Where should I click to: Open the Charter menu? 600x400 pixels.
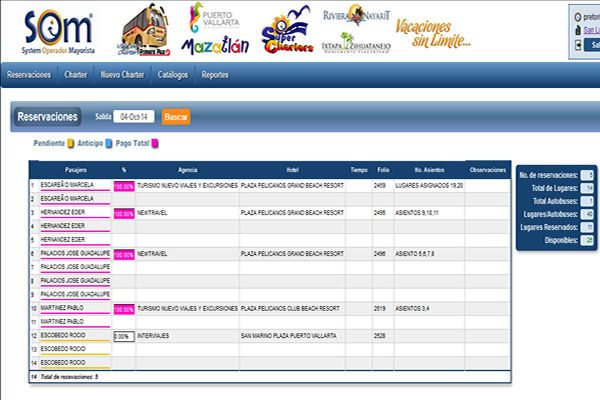pos(75,75)
